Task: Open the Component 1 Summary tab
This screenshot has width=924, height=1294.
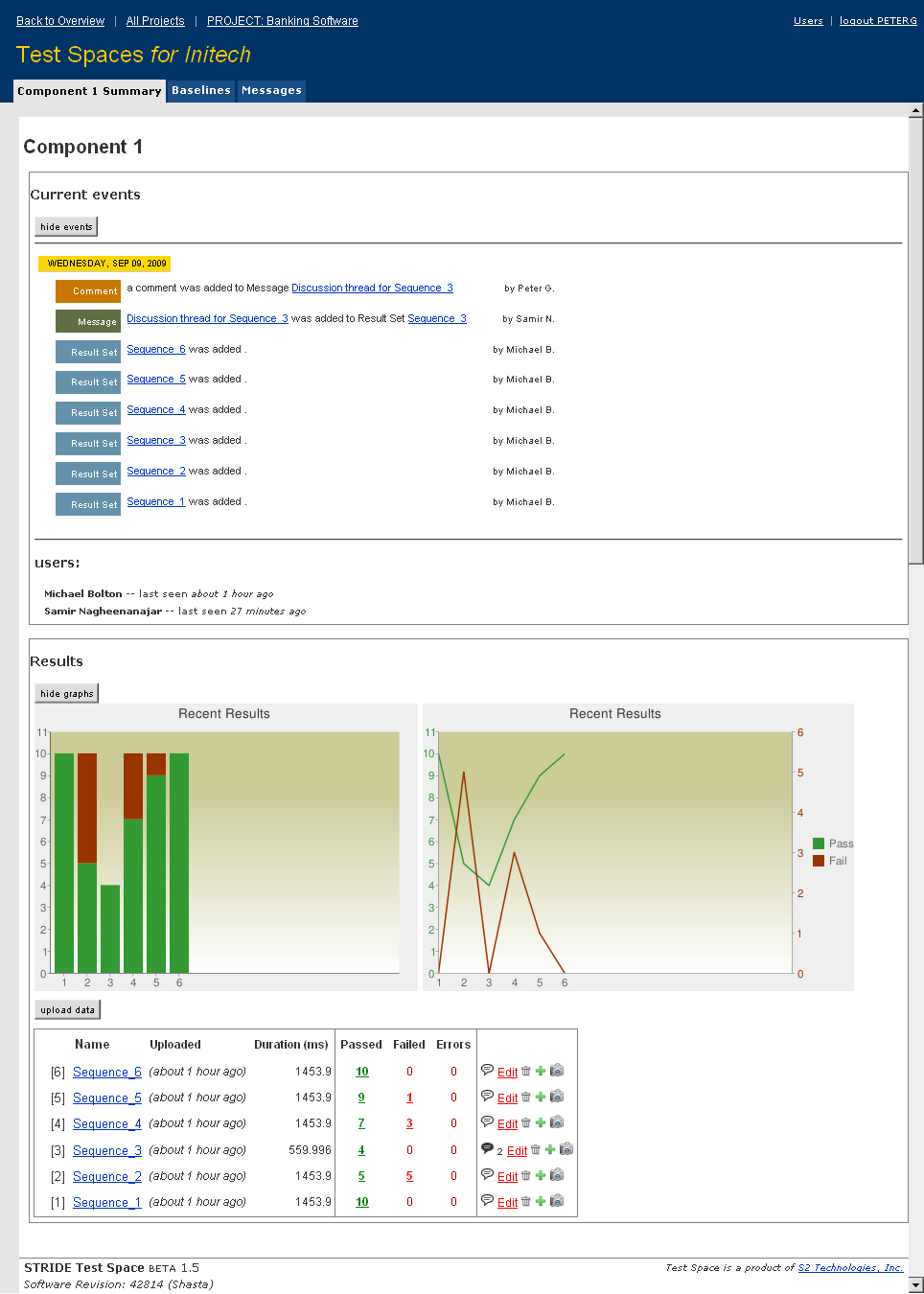Action: 89,91
